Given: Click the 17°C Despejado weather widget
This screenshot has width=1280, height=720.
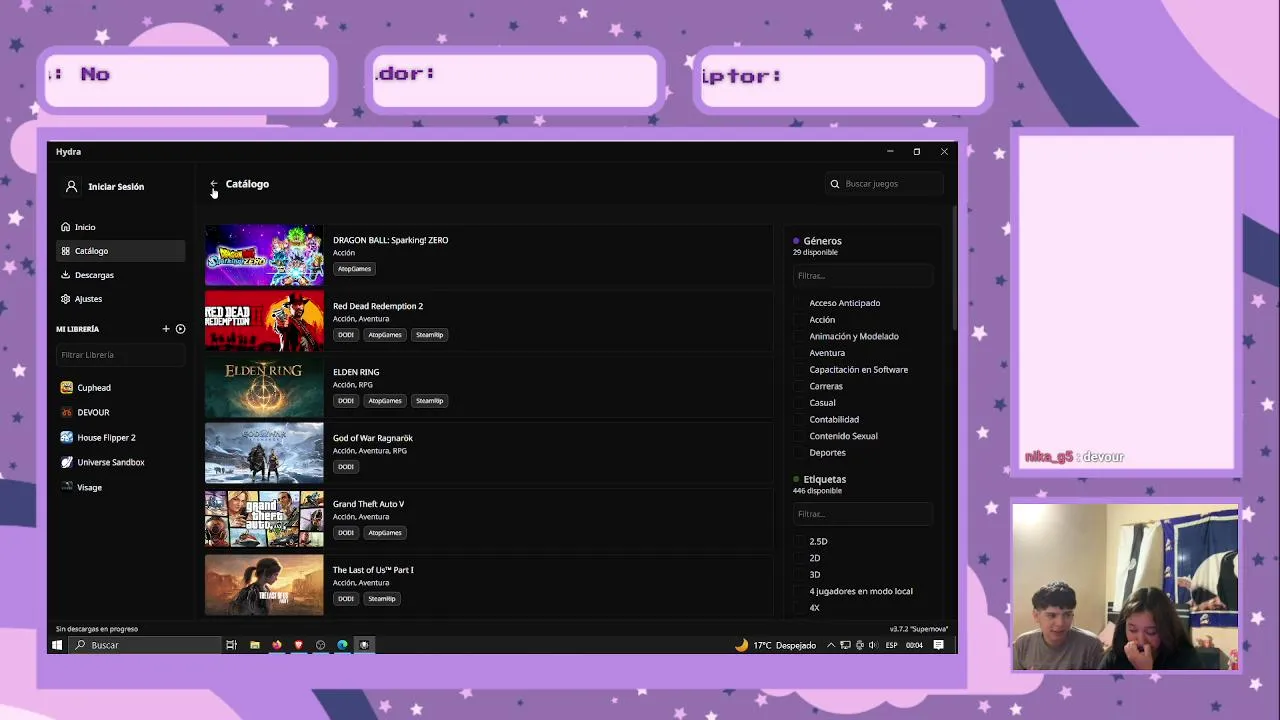Looking at the screenshot, I should pyautogui.click(x=776, y=645).
